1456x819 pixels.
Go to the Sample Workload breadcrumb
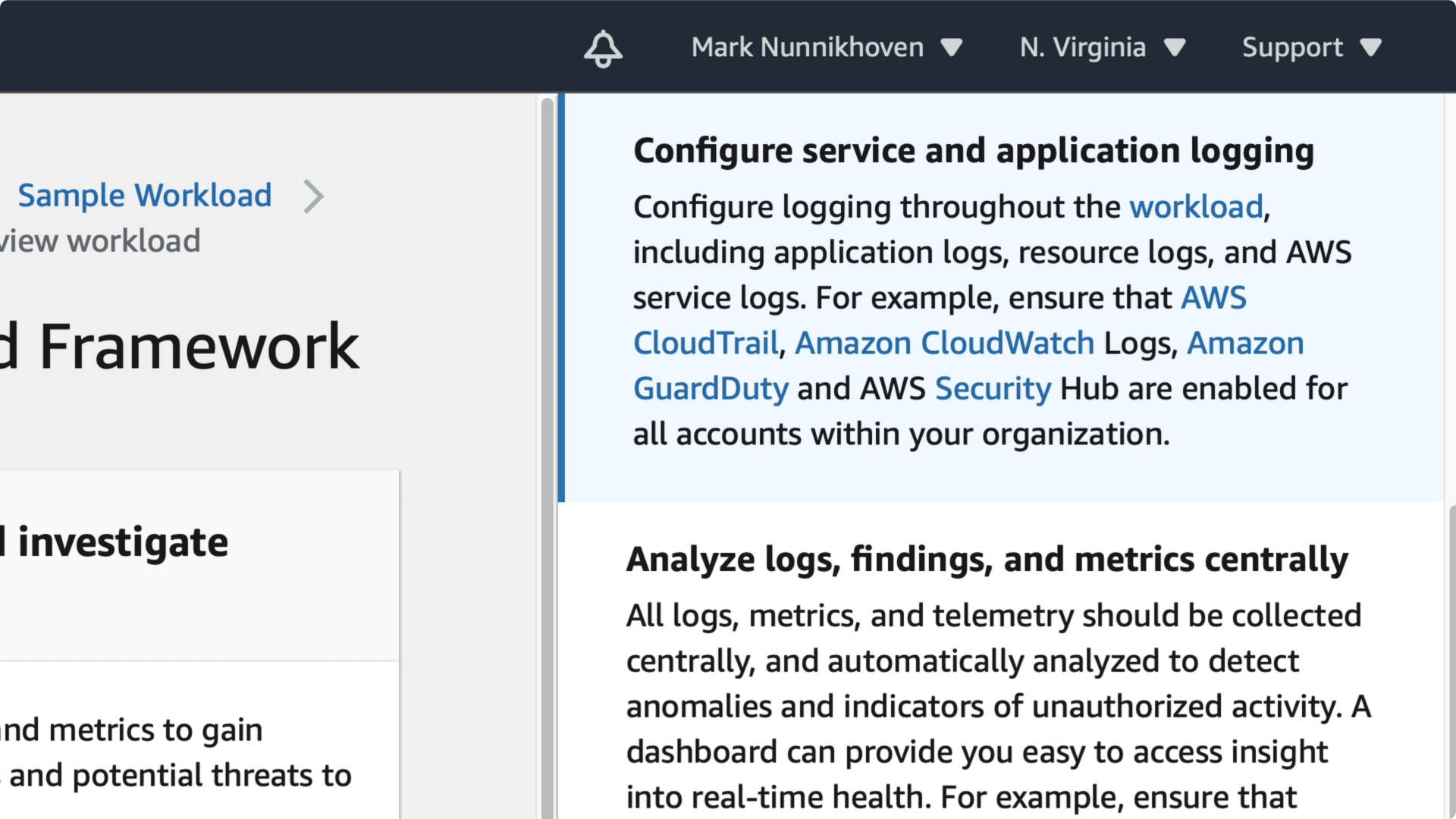(x=144, y=195)
